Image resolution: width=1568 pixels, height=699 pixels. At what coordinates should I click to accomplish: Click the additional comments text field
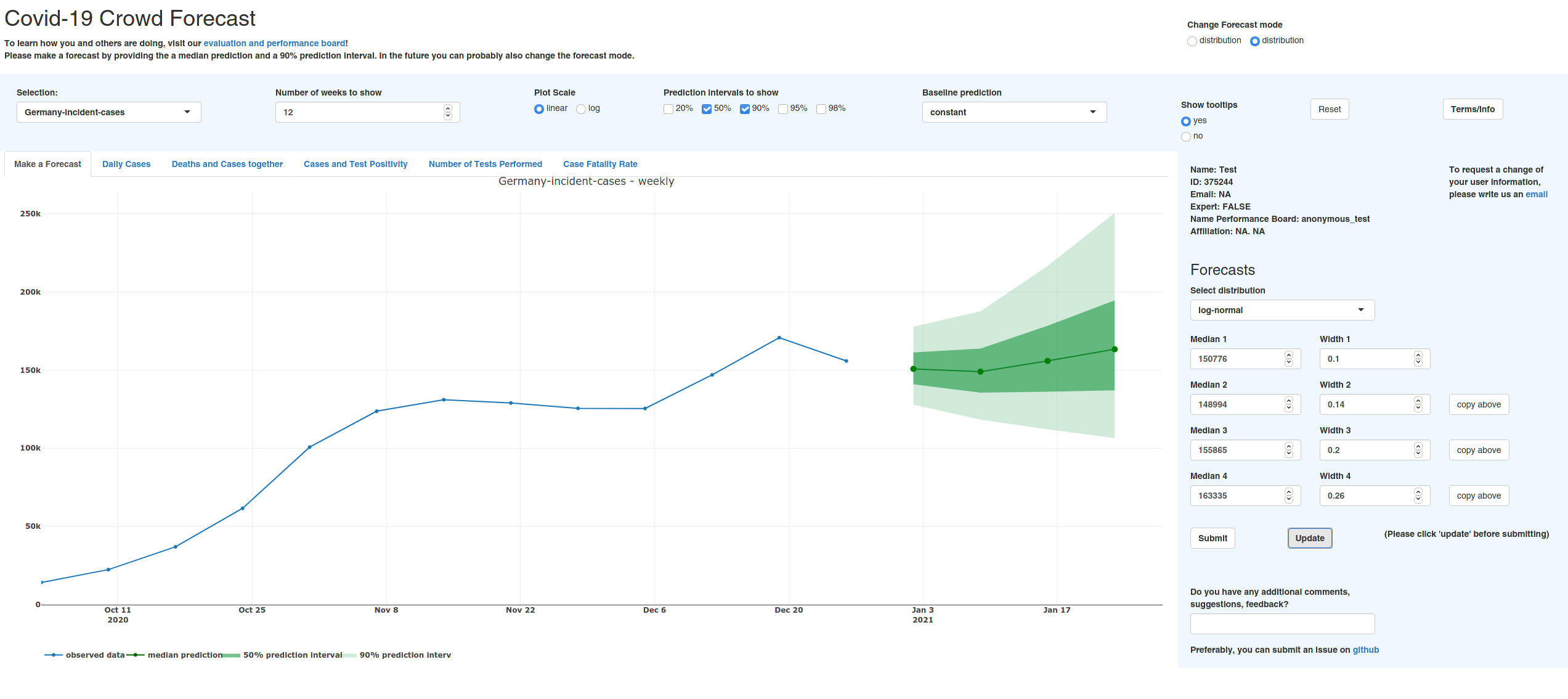[x=1282, y=624]
